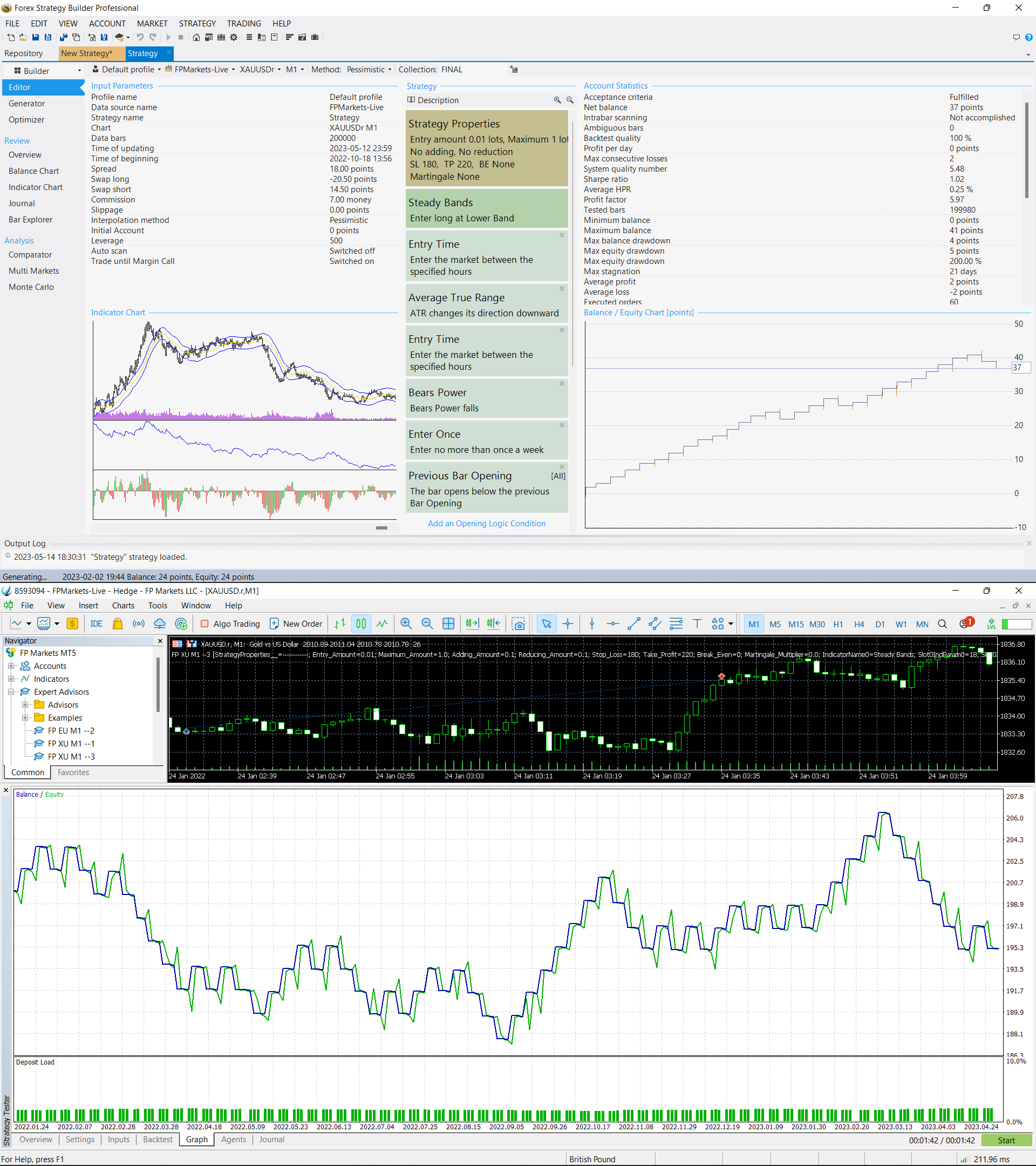Open the MQL5 Market shopping bag icon

pos(118,623)
